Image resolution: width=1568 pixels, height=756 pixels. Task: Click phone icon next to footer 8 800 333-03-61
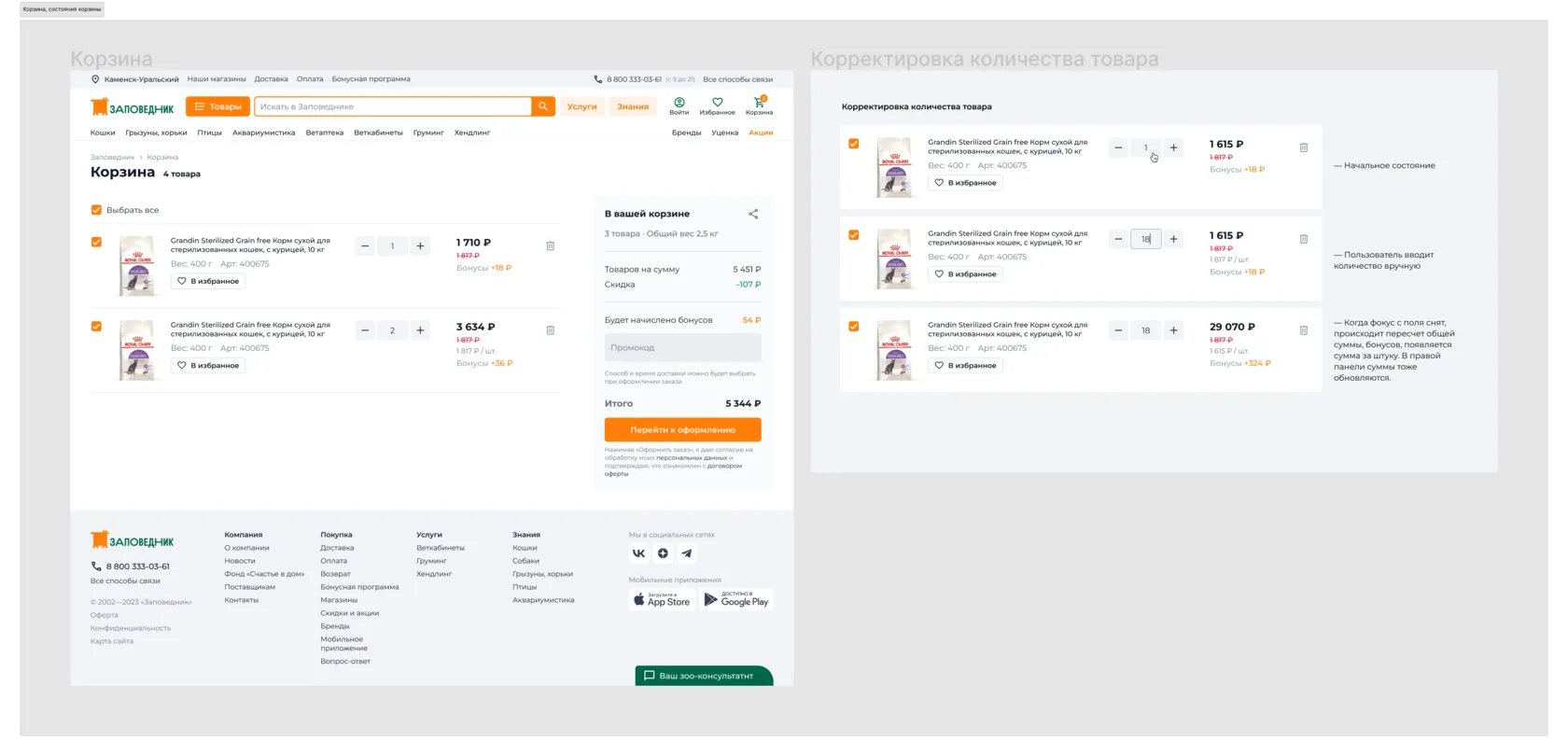pyautogui.click(x=95, y=567)
